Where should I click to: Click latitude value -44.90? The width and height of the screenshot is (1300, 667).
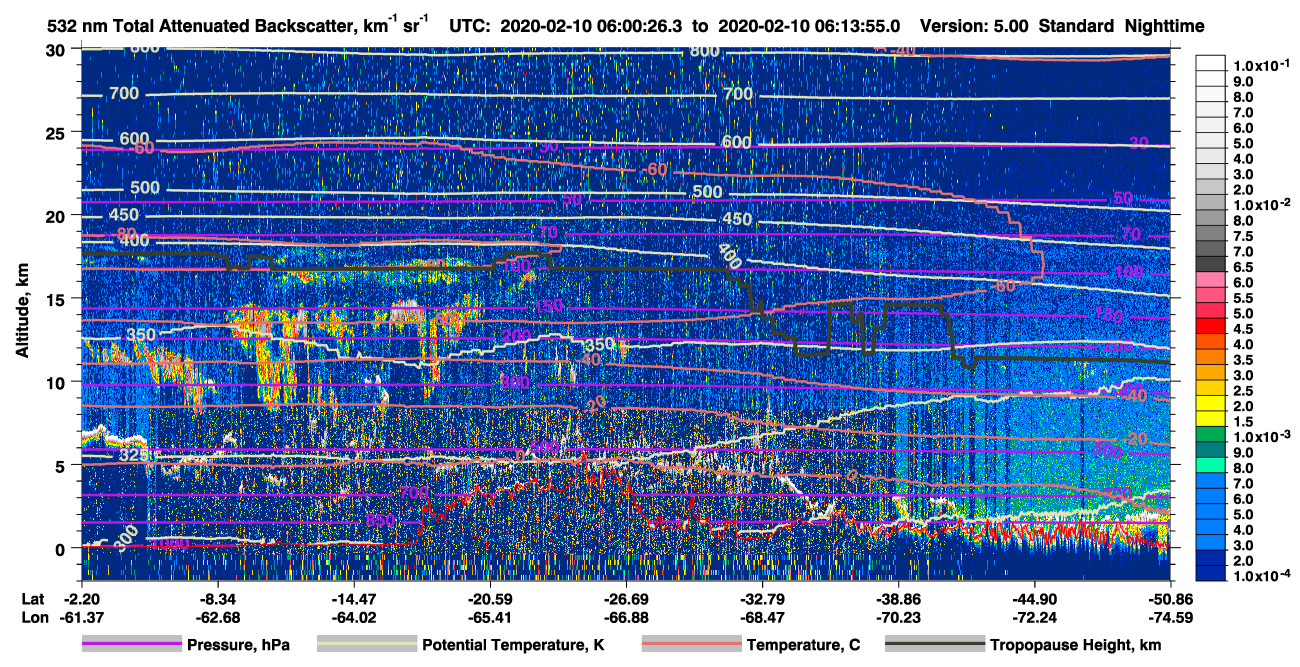[x=1034, y=599]
